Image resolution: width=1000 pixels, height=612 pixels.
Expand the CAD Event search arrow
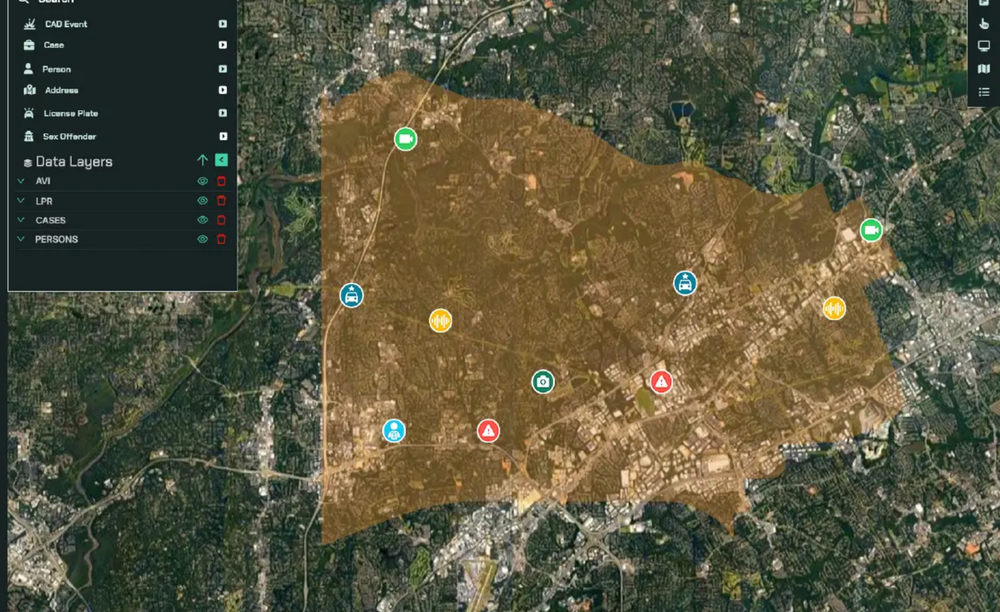click(x=223, y=24)
